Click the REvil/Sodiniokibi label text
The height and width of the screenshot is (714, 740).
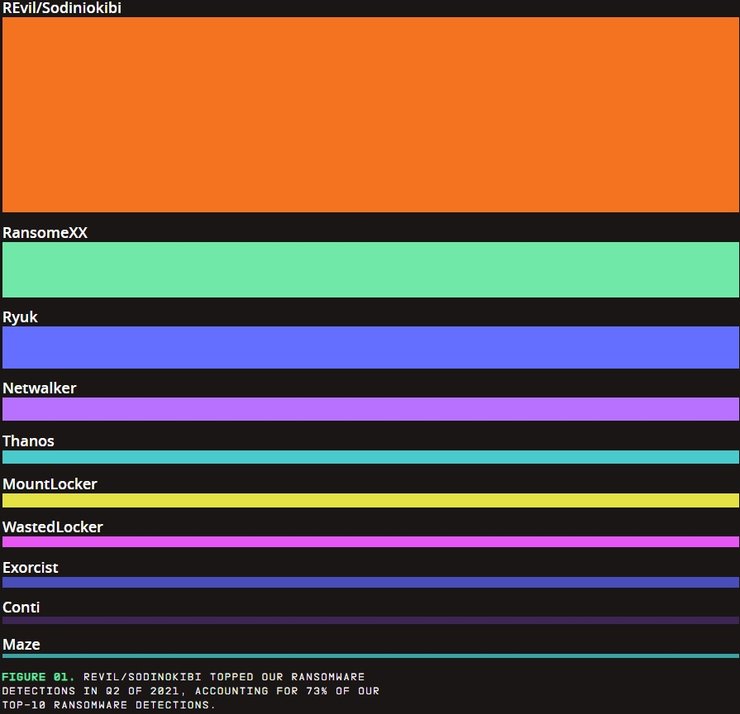[x=62, y=8]
